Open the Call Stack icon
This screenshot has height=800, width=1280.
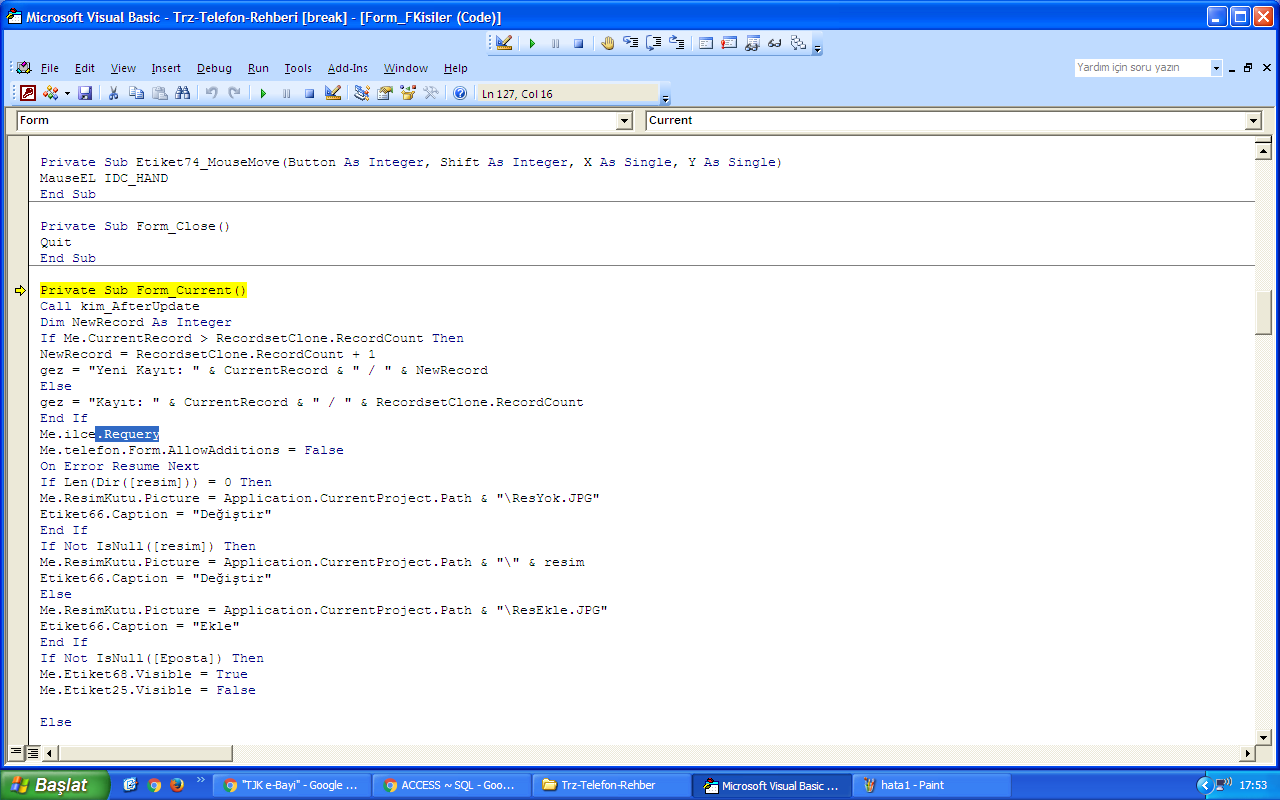[798, 43]
